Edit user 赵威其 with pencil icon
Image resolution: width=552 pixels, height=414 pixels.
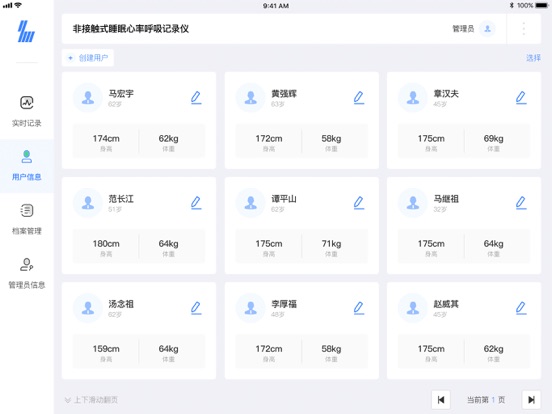(521, 308)
